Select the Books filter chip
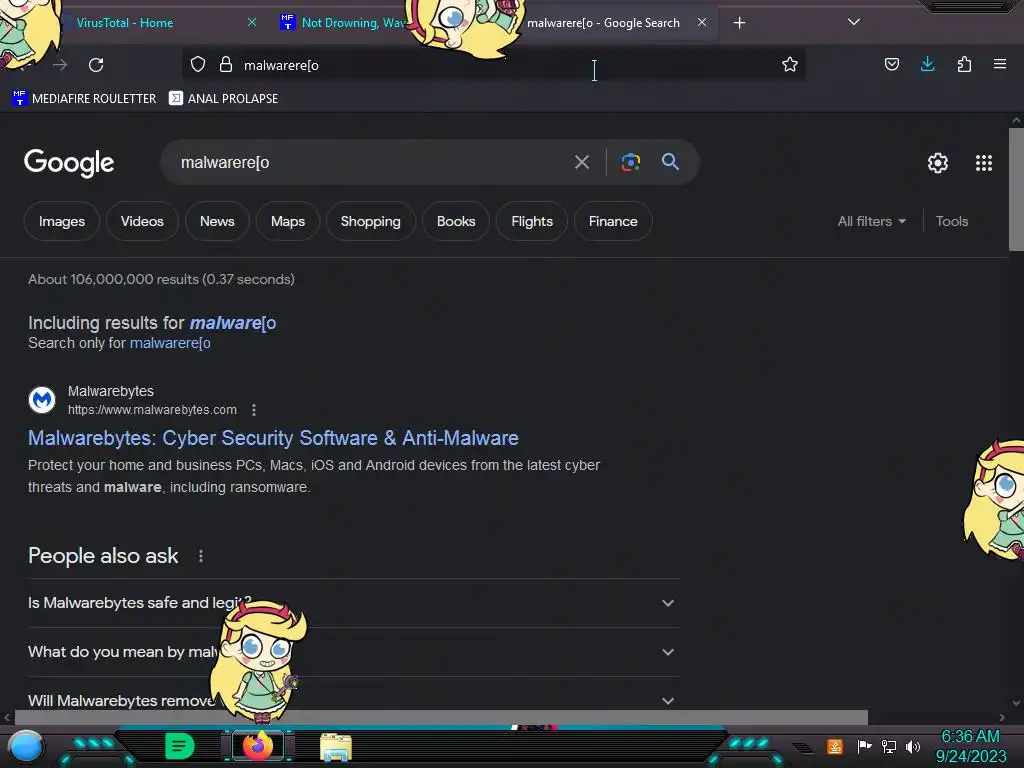 coord(456,221)
